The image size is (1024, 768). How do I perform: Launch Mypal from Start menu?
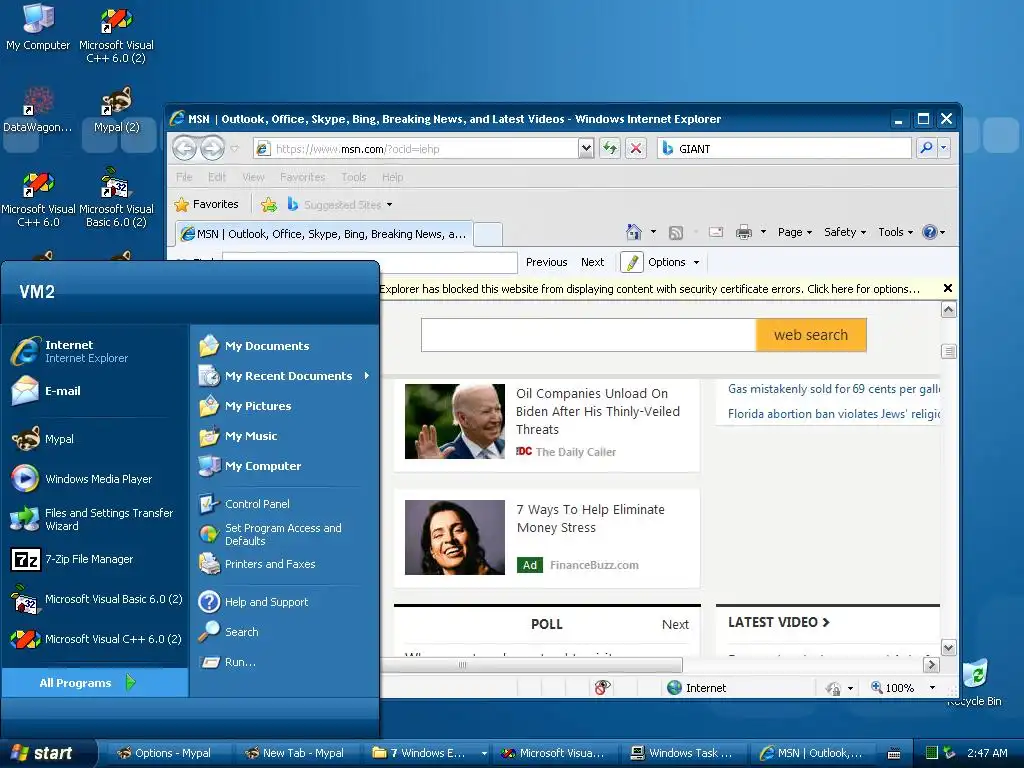pos(95,439)
